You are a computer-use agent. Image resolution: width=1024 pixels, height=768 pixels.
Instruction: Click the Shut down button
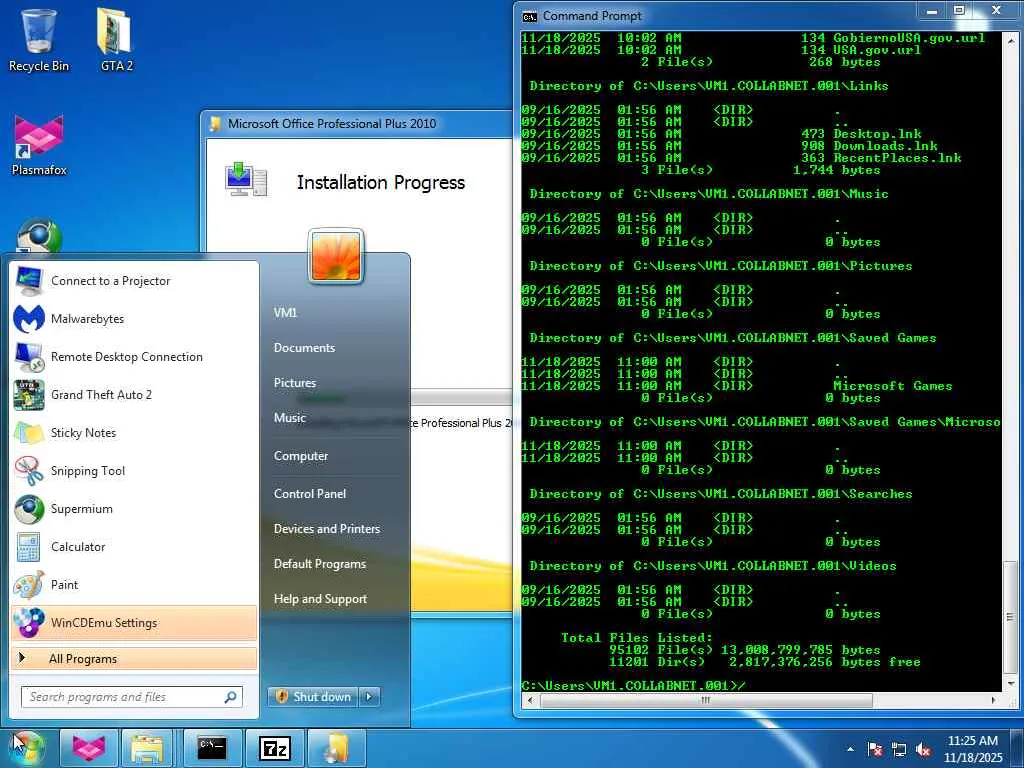pyautogui.click(x=314, y=697)
